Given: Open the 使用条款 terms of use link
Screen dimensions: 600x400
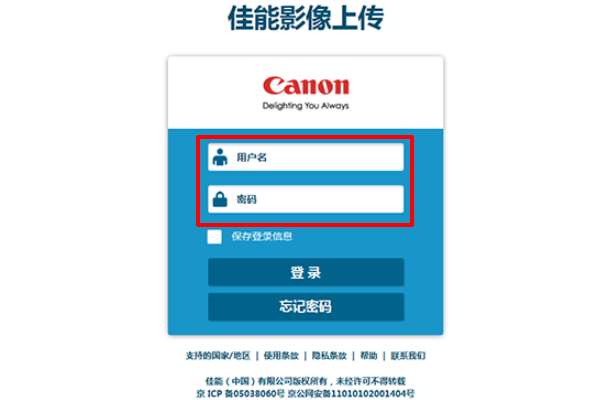Looking at the screenshot, I should pos(281,356).
